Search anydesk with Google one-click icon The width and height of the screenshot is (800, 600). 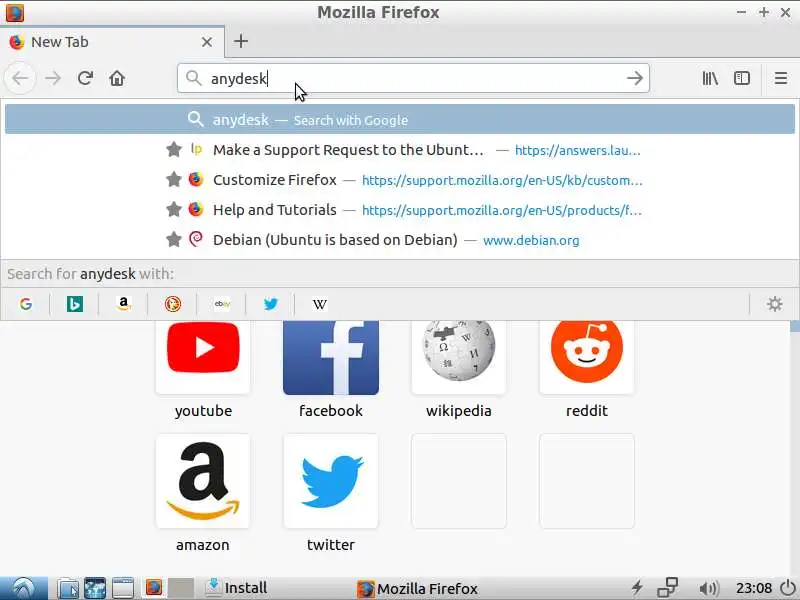click(x=26, y=304)
